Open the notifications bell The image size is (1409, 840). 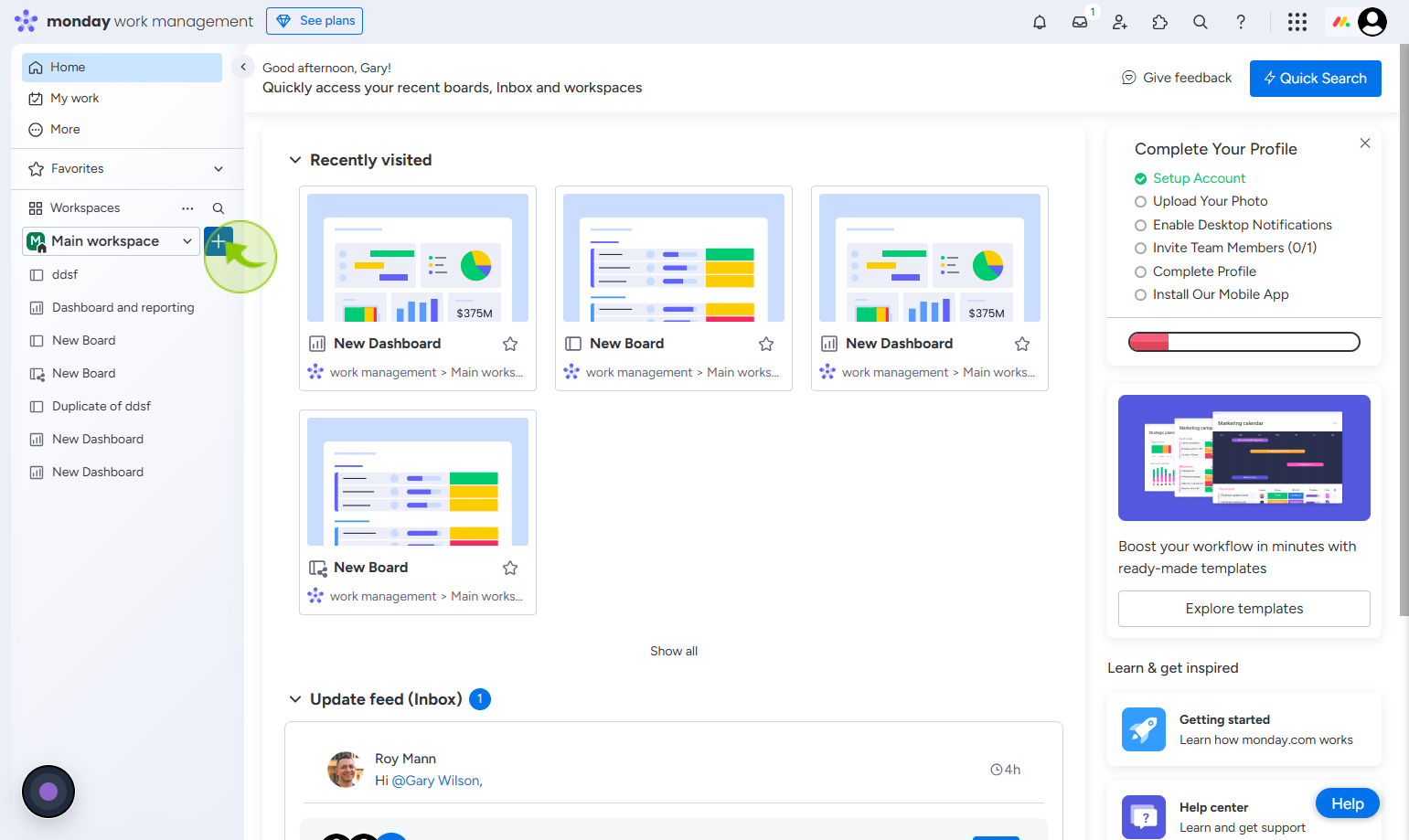[1040, 22]
